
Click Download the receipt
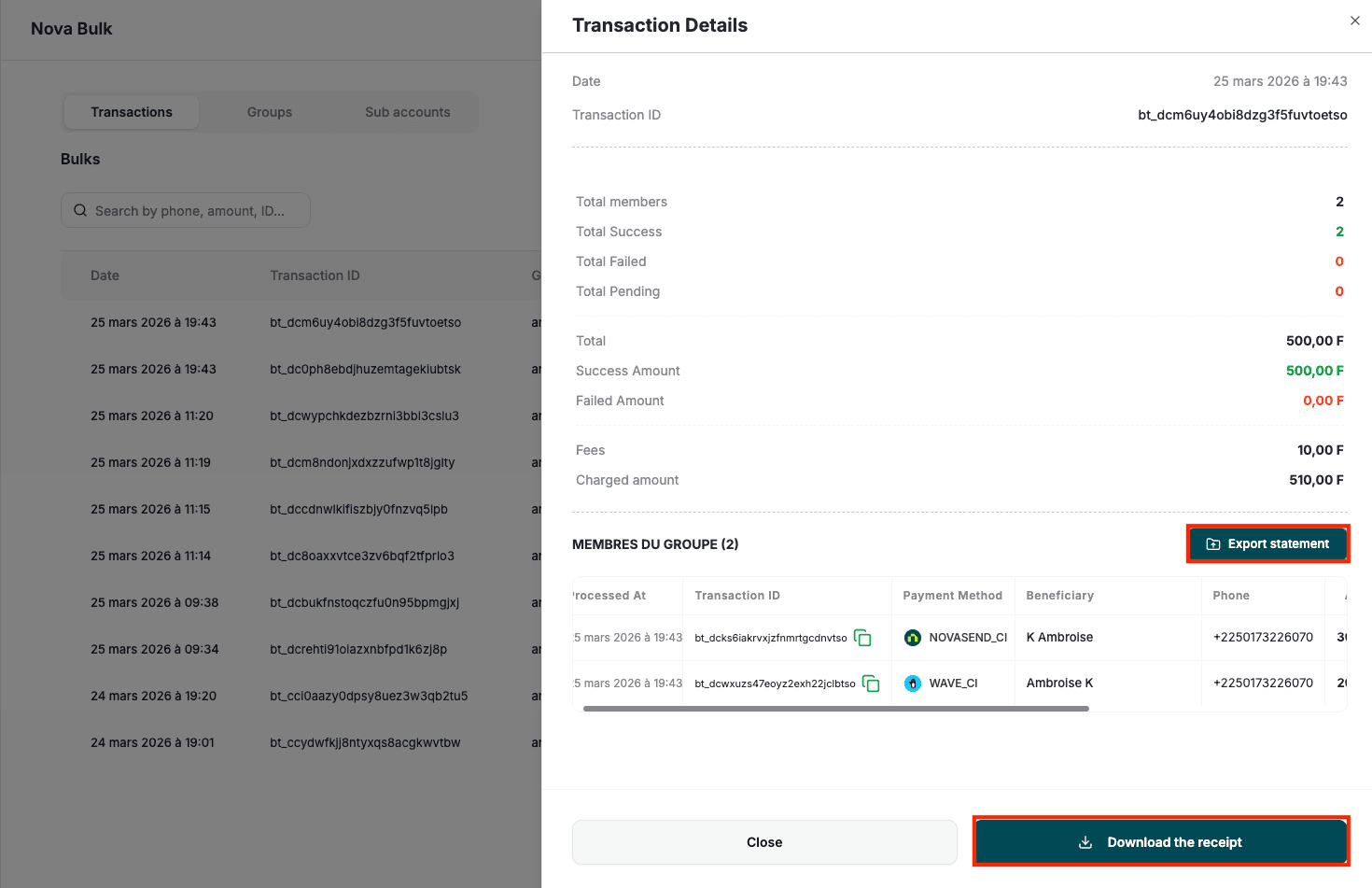tap(1161, 841)
